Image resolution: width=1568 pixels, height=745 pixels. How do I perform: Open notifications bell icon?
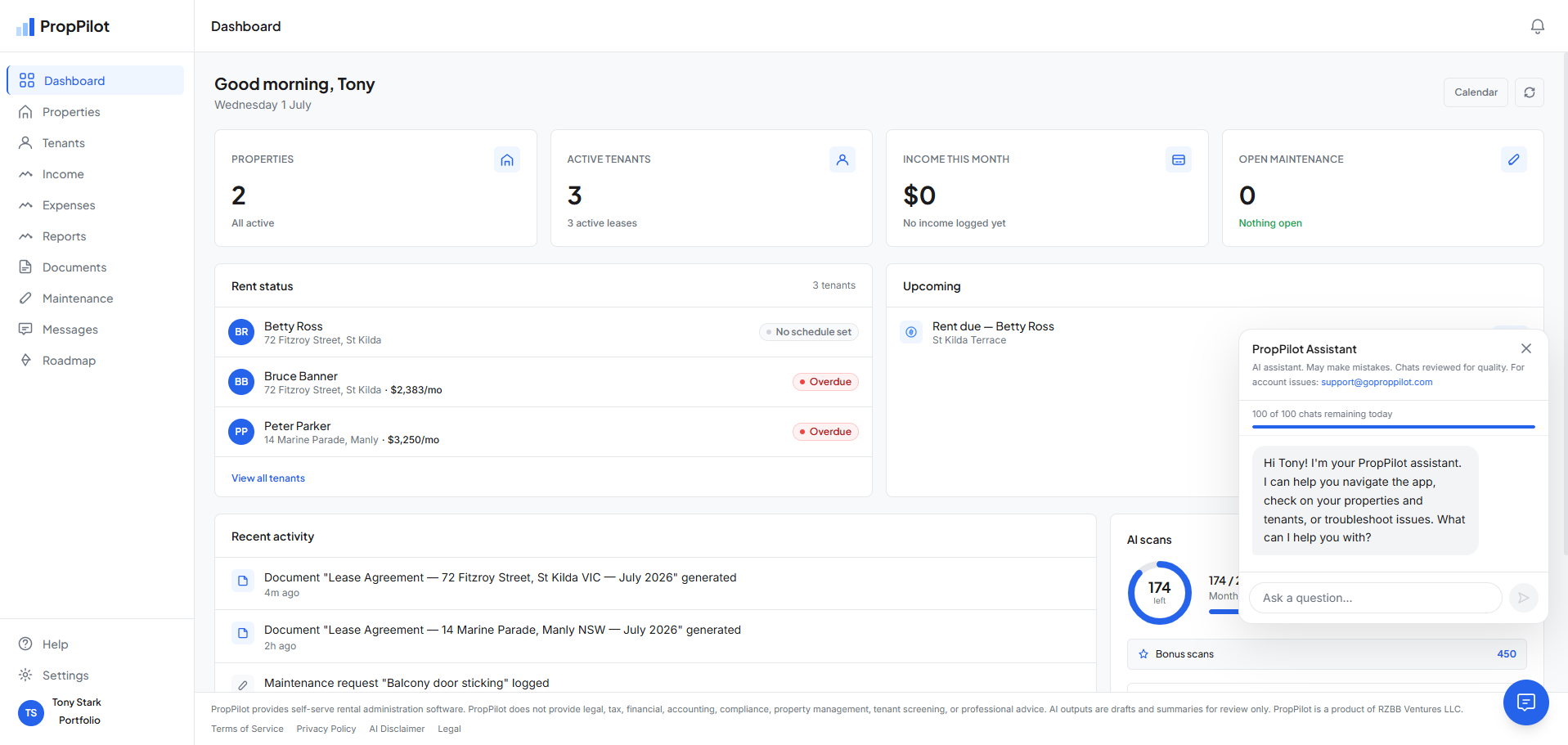[x=1537, y=26]
